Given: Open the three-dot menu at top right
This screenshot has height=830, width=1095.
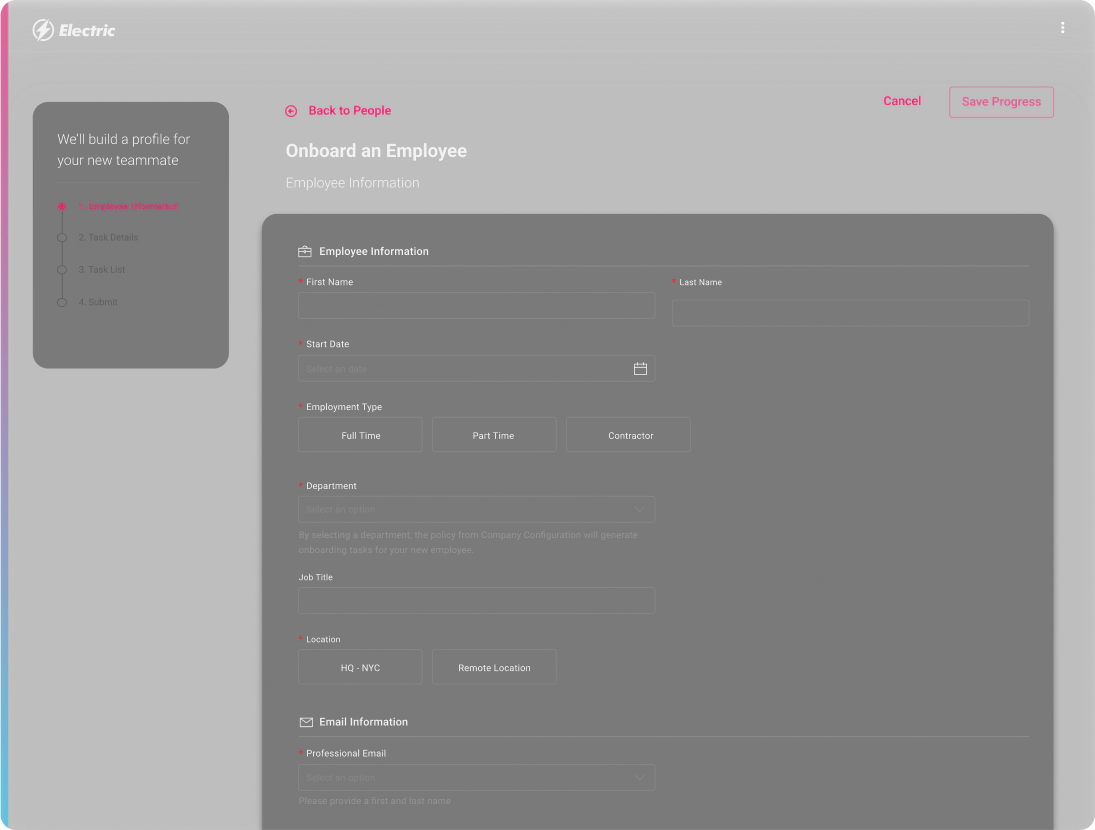Looking at the screenshot, I should click(x=1062, y=27).
